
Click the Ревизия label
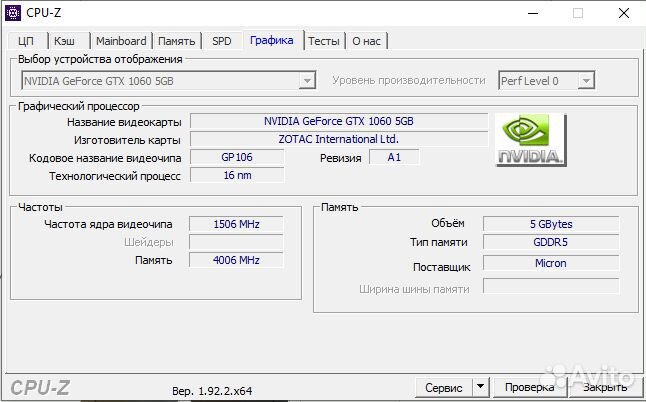pyautogui.click(x=341, y=158)
